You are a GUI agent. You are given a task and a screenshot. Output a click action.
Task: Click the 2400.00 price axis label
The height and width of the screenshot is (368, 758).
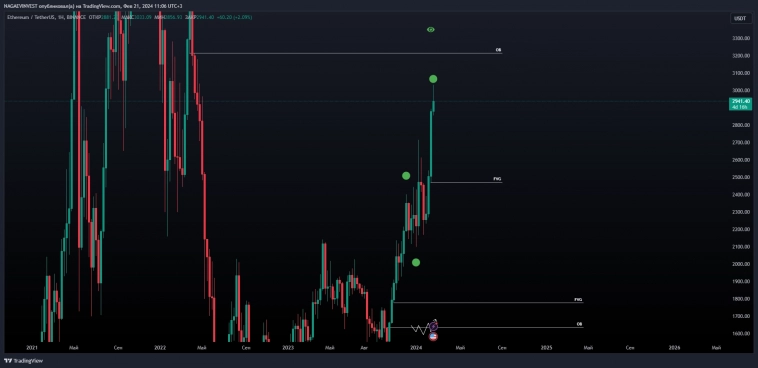click(741, 195)
